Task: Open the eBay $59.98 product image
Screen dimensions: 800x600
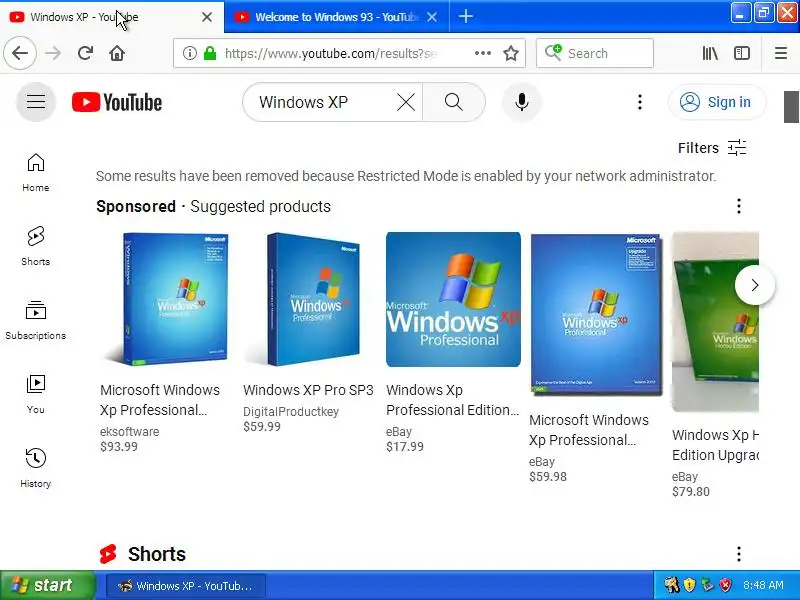Action: pos(596,314)
